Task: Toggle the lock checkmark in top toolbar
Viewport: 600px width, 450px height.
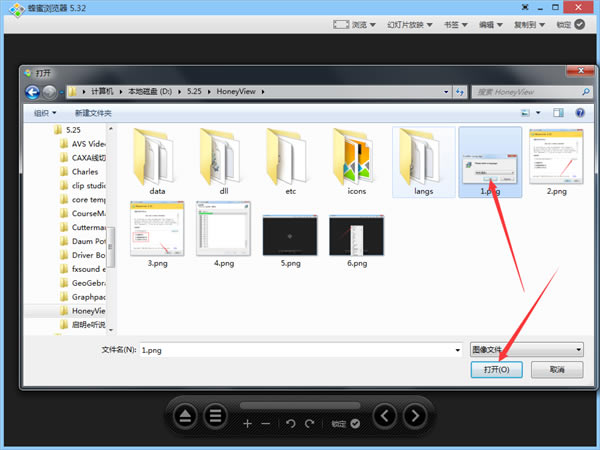Action: click(580, 24)
